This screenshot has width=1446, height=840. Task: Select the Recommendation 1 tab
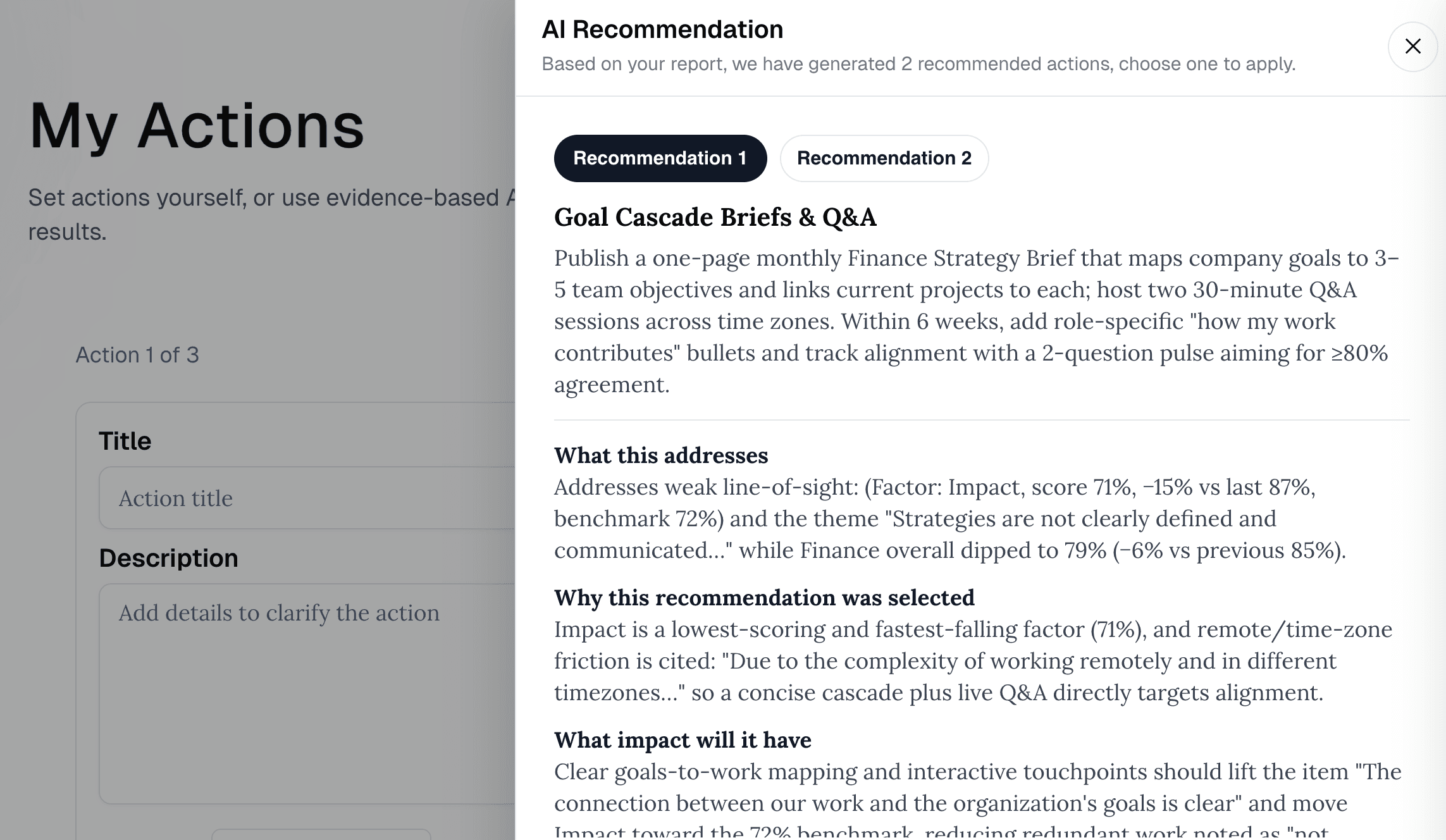[x=660, y=158]
